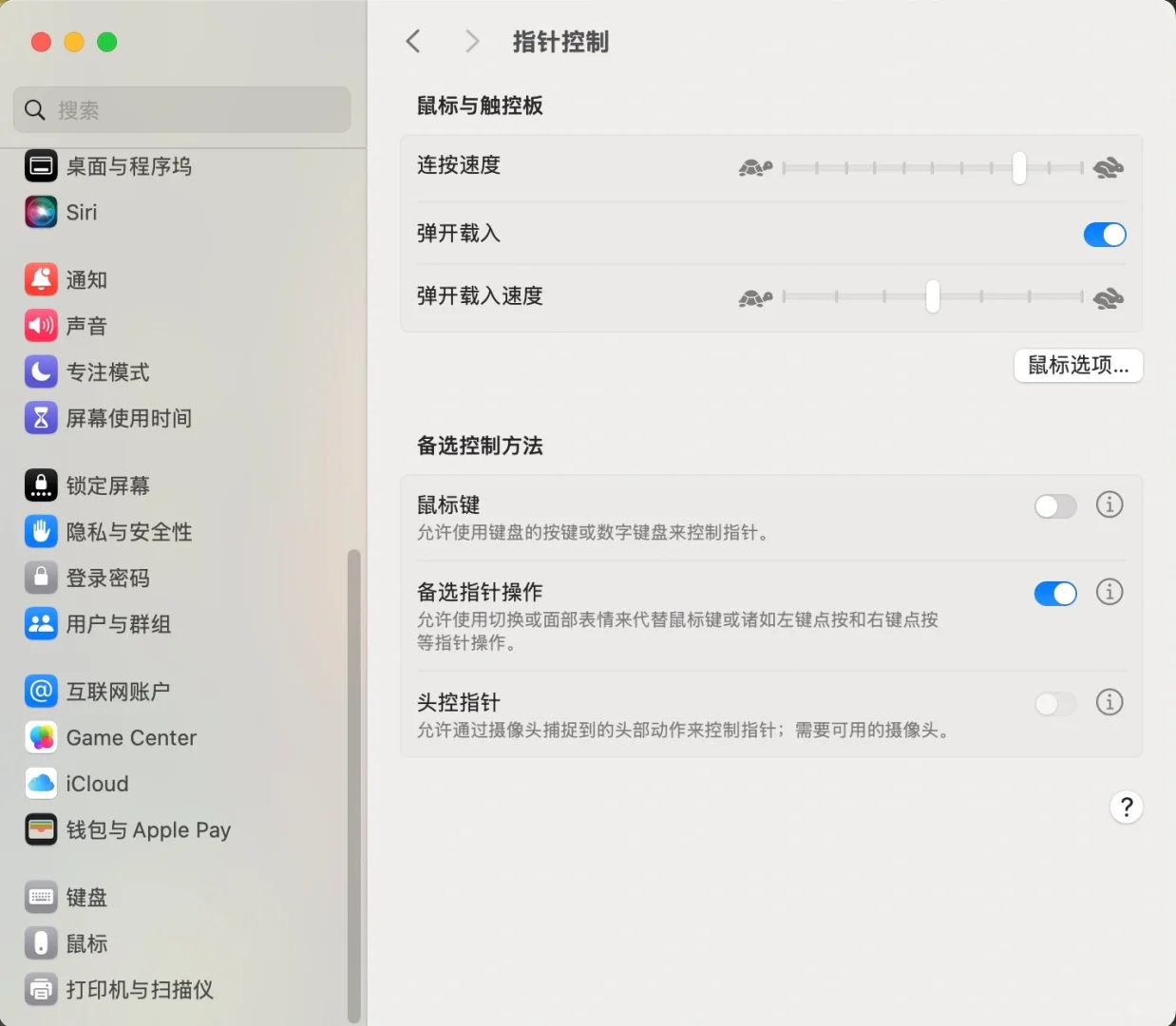Screen dimensions: 1176x1026
Task: Click inside the 搜索 search field
Action: [x=181, y=109]
